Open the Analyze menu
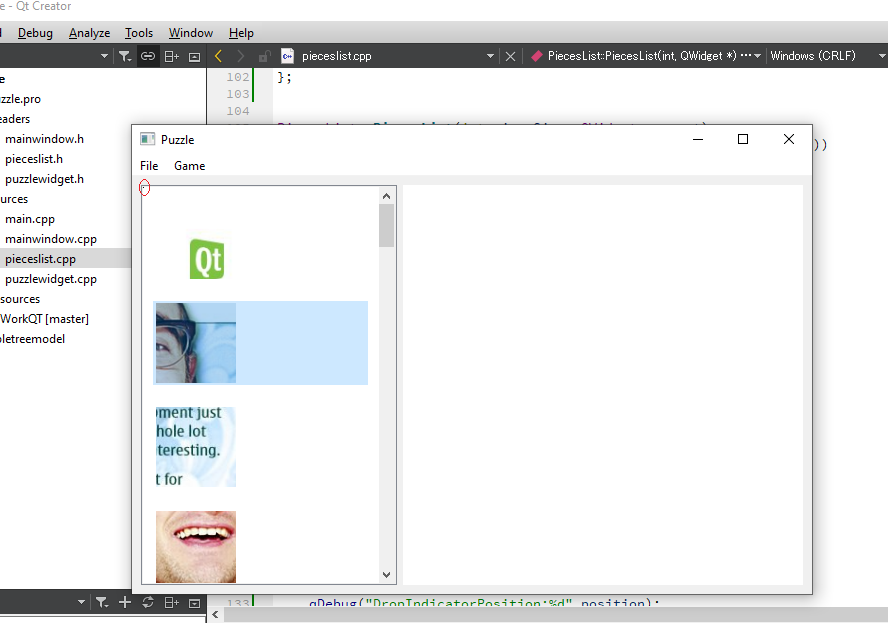Screen dimensions: 888x623 tap(89, 33)
